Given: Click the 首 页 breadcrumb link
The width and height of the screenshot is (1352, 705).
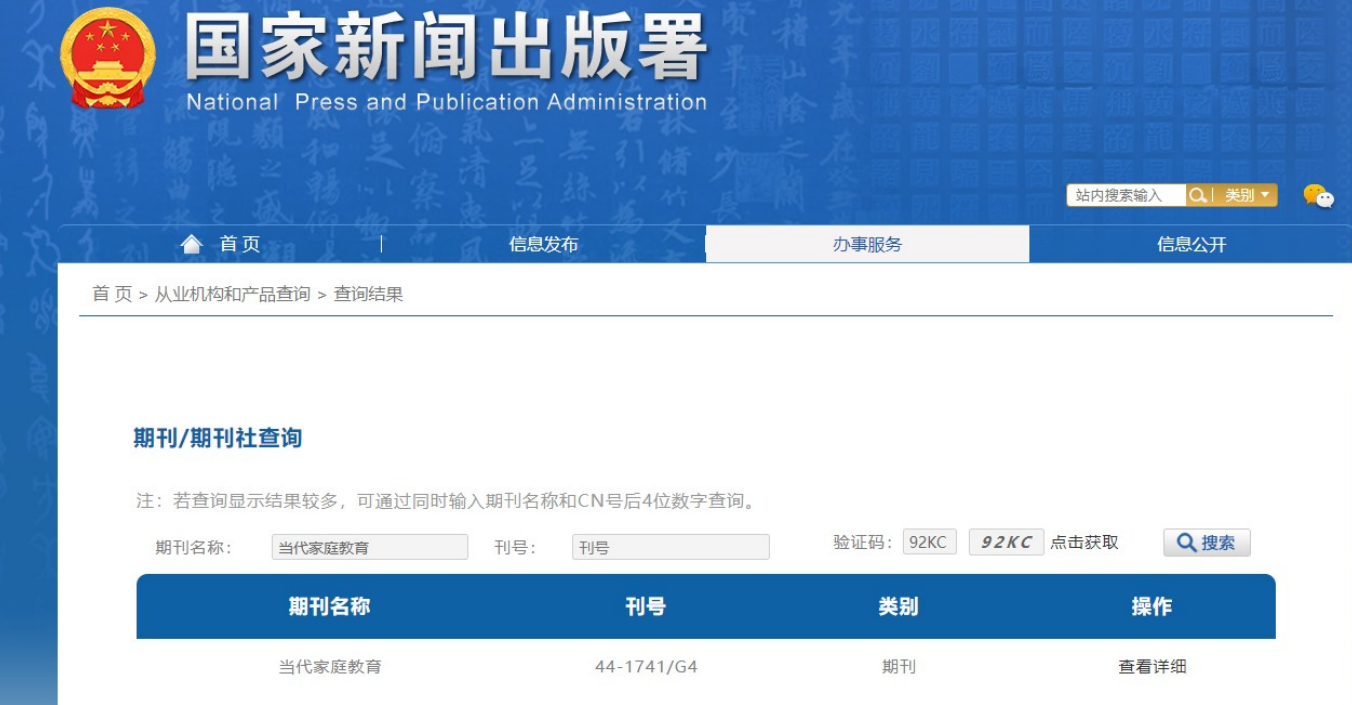Looking at the screenshot, I should click(x=112, y=294).
